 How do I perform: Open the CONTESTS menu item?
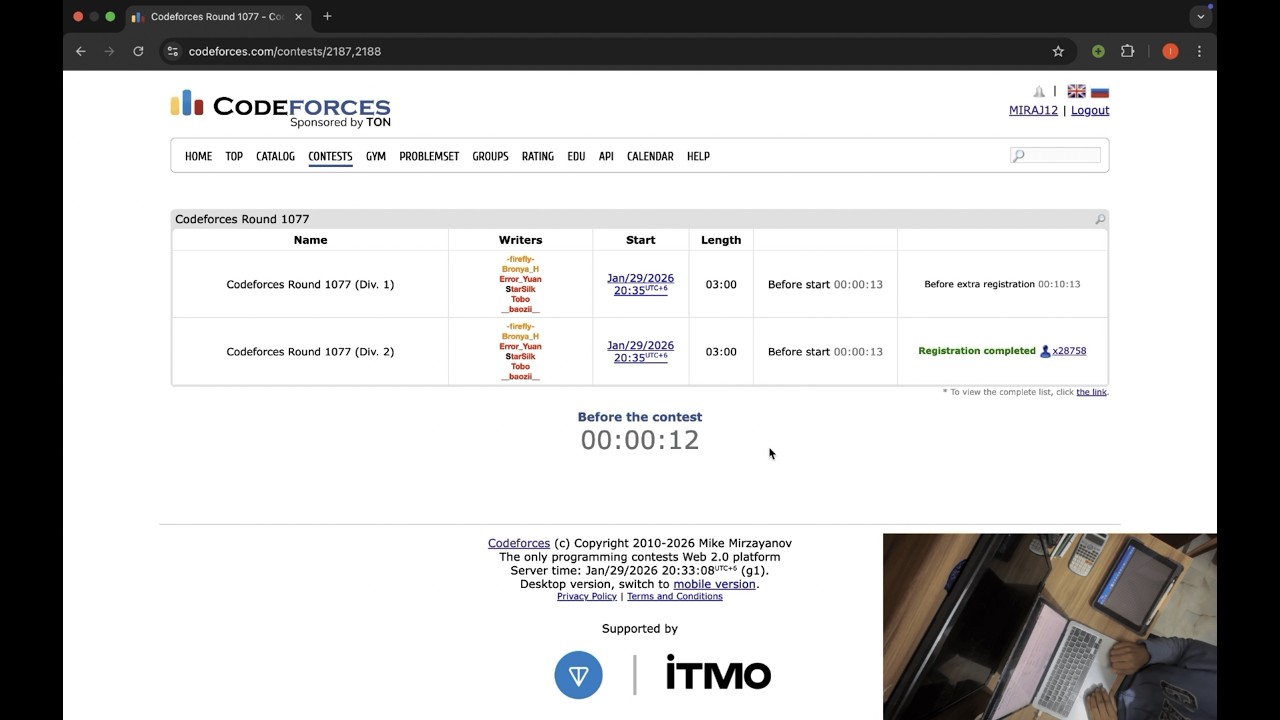click(x=330, y=156)
